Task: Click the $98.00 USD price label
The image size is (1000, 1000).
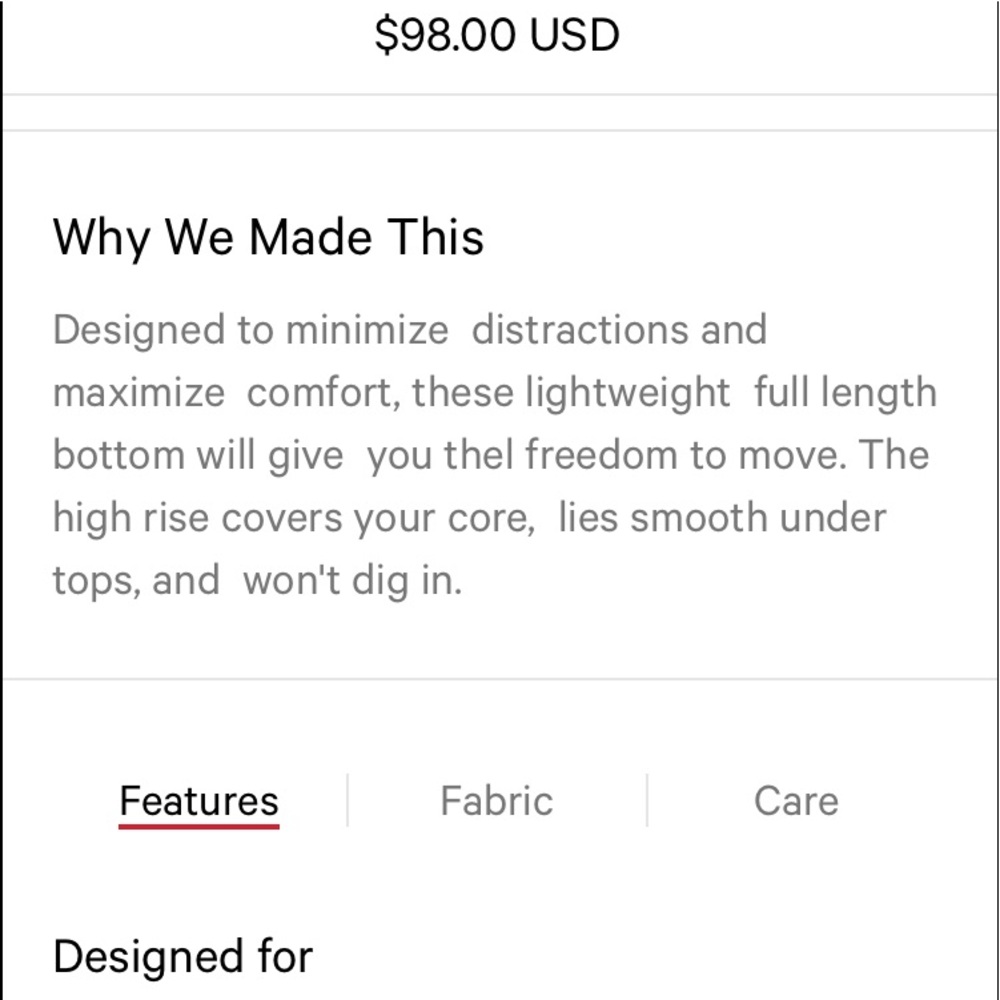Action: point(497,35)
